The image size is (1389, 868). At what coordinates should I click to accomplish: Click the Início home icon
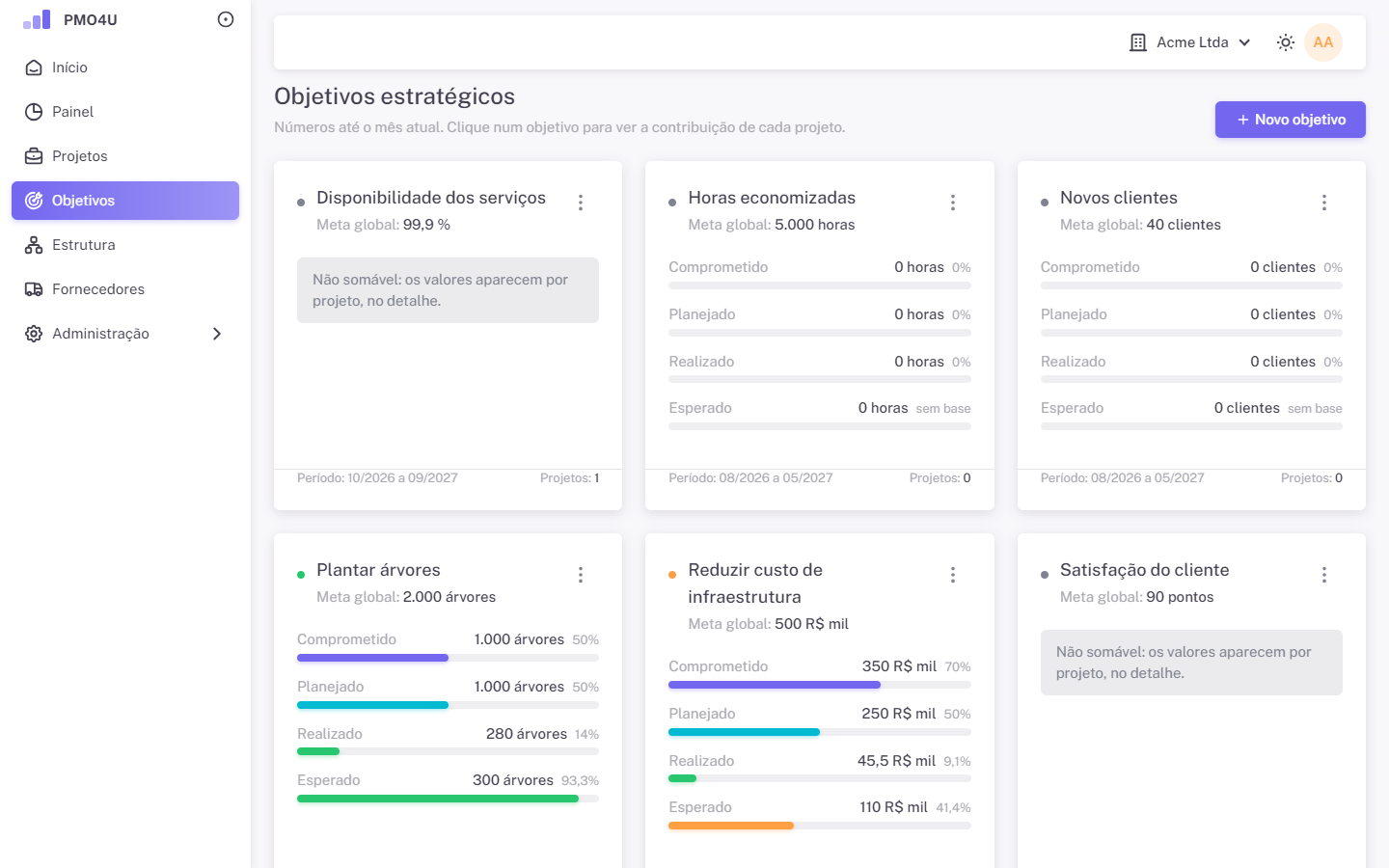pyautogui.click(x=34, y=68)
